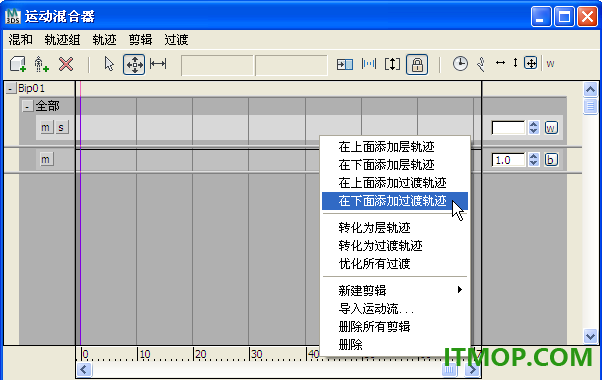
Task: Select the 全部 trackgroup label
Action: pos(47,106)
